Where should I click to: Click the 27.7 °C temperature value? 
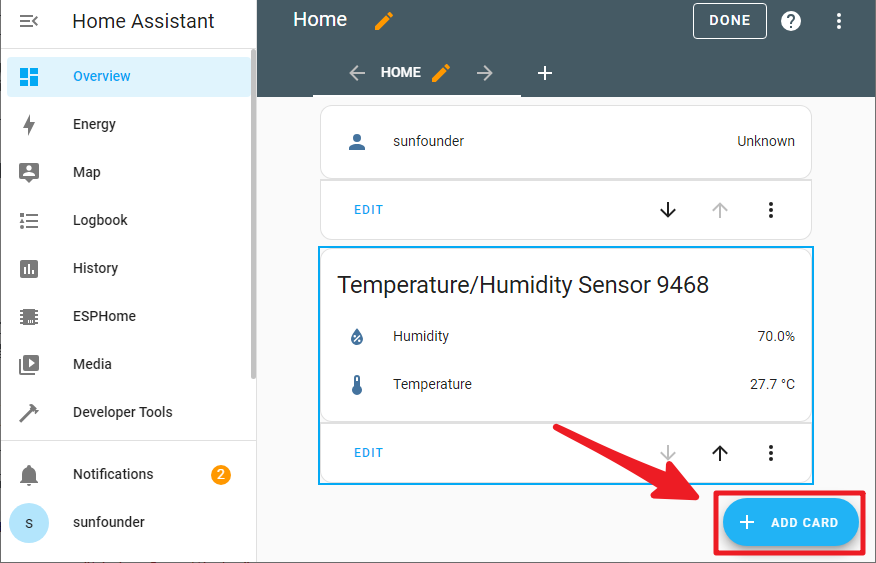772,384
